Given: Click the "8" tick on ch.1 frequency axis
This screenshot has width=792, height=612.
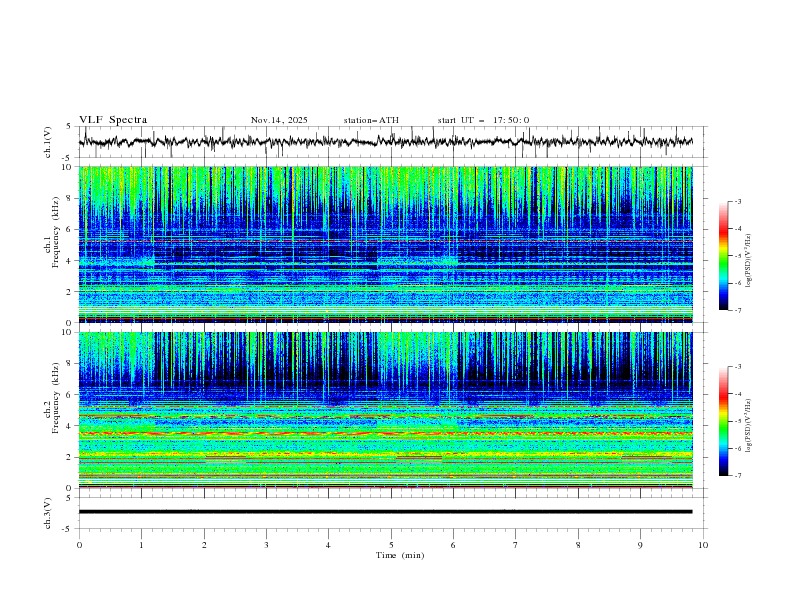Looking at the screenshot, I should pos(69,198).
